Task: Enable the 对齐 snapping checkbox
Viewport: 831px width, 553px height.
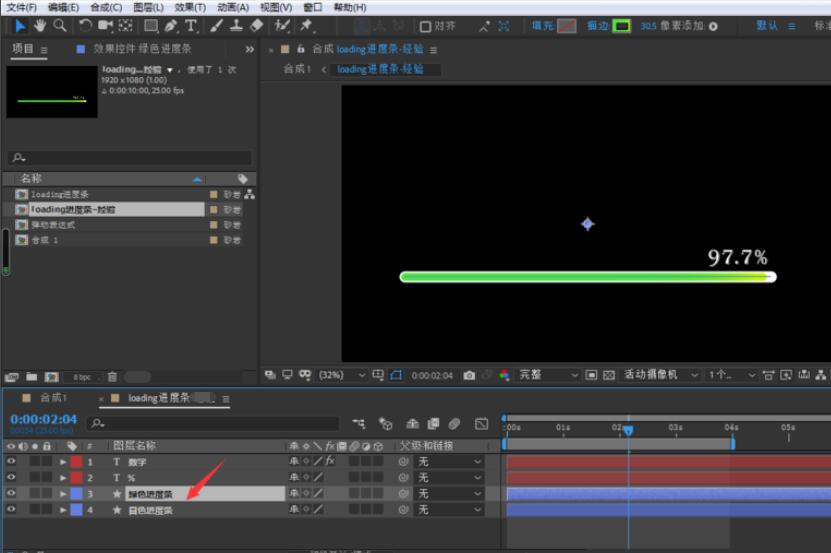Action: 426,26
